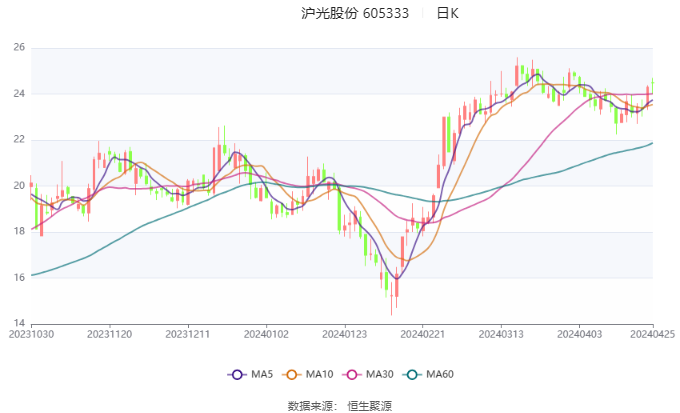
Task: Toggle the MA5 series label
Action: coord(262,374)
